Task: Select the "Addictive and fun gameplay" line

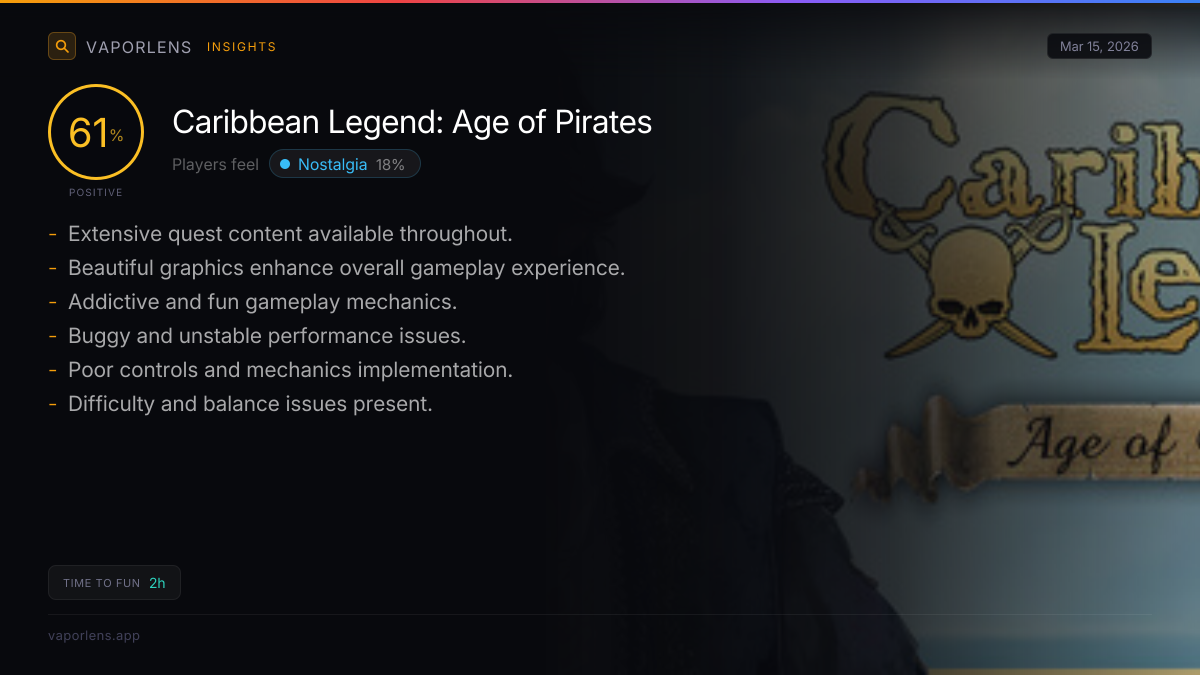Action: (x=262, y=302)
